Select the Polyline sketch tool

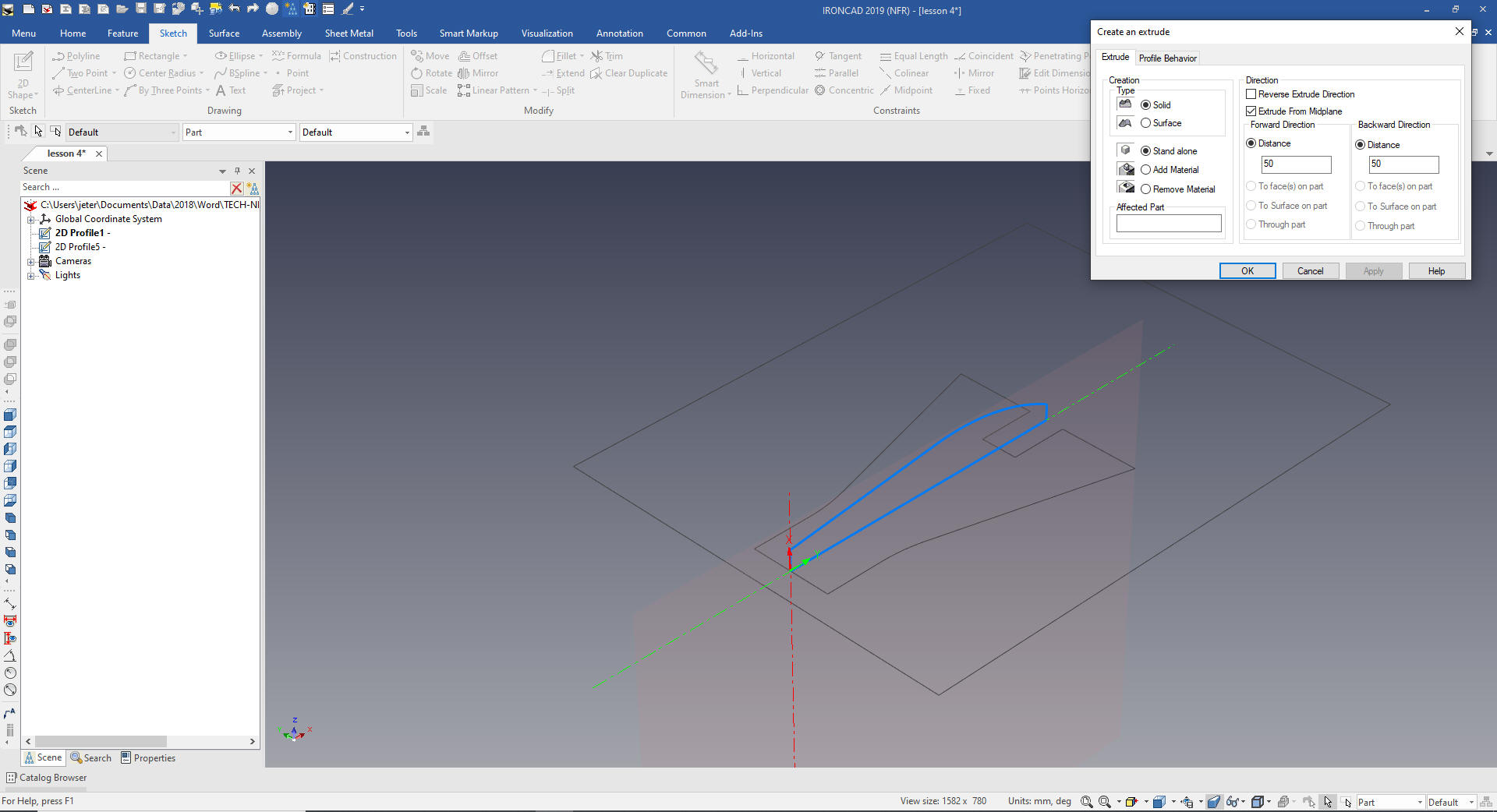[76, 56]
